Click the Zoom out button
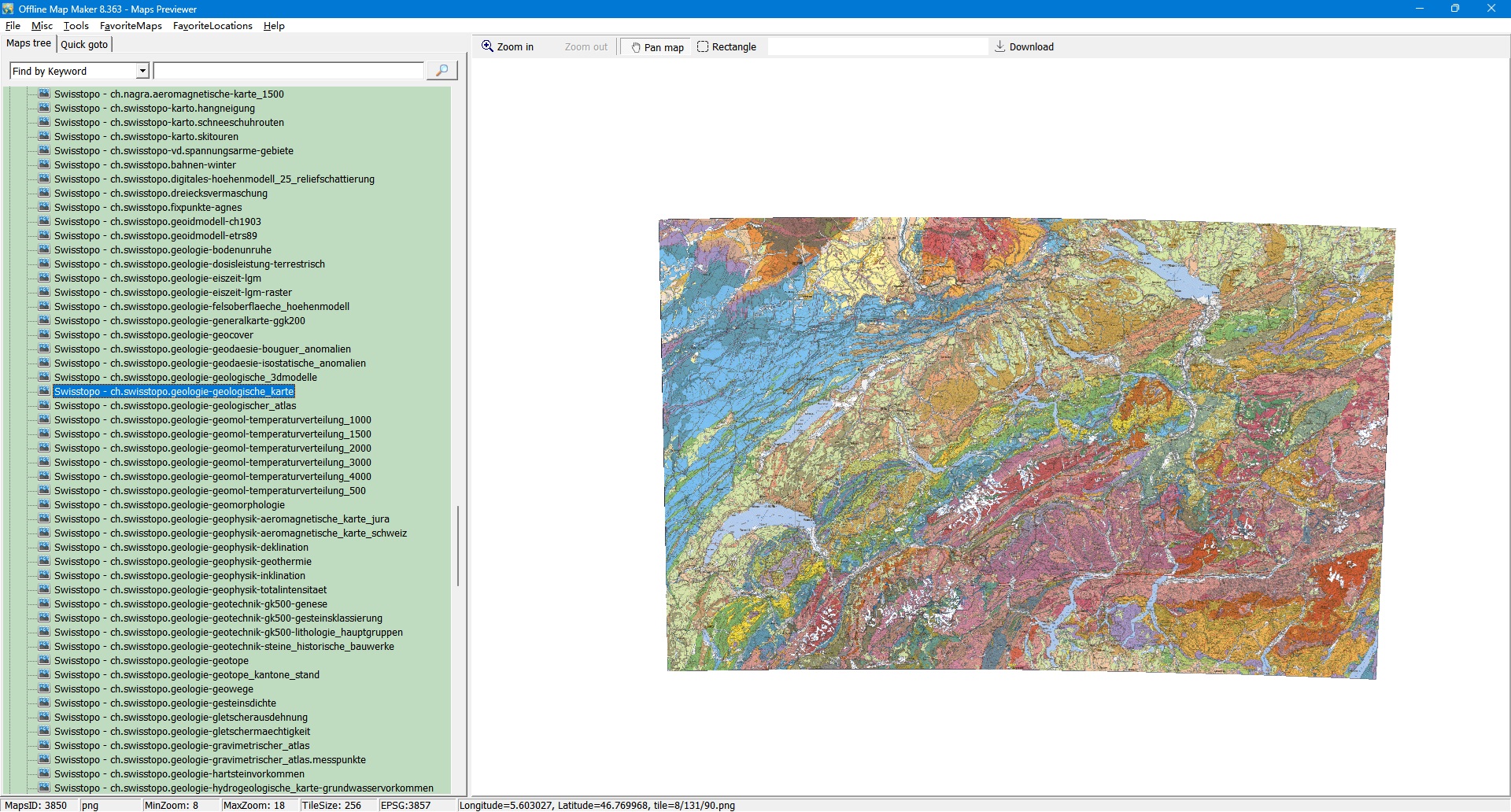The width and height of the screenshot is (1511, 812). coord(586,47)
